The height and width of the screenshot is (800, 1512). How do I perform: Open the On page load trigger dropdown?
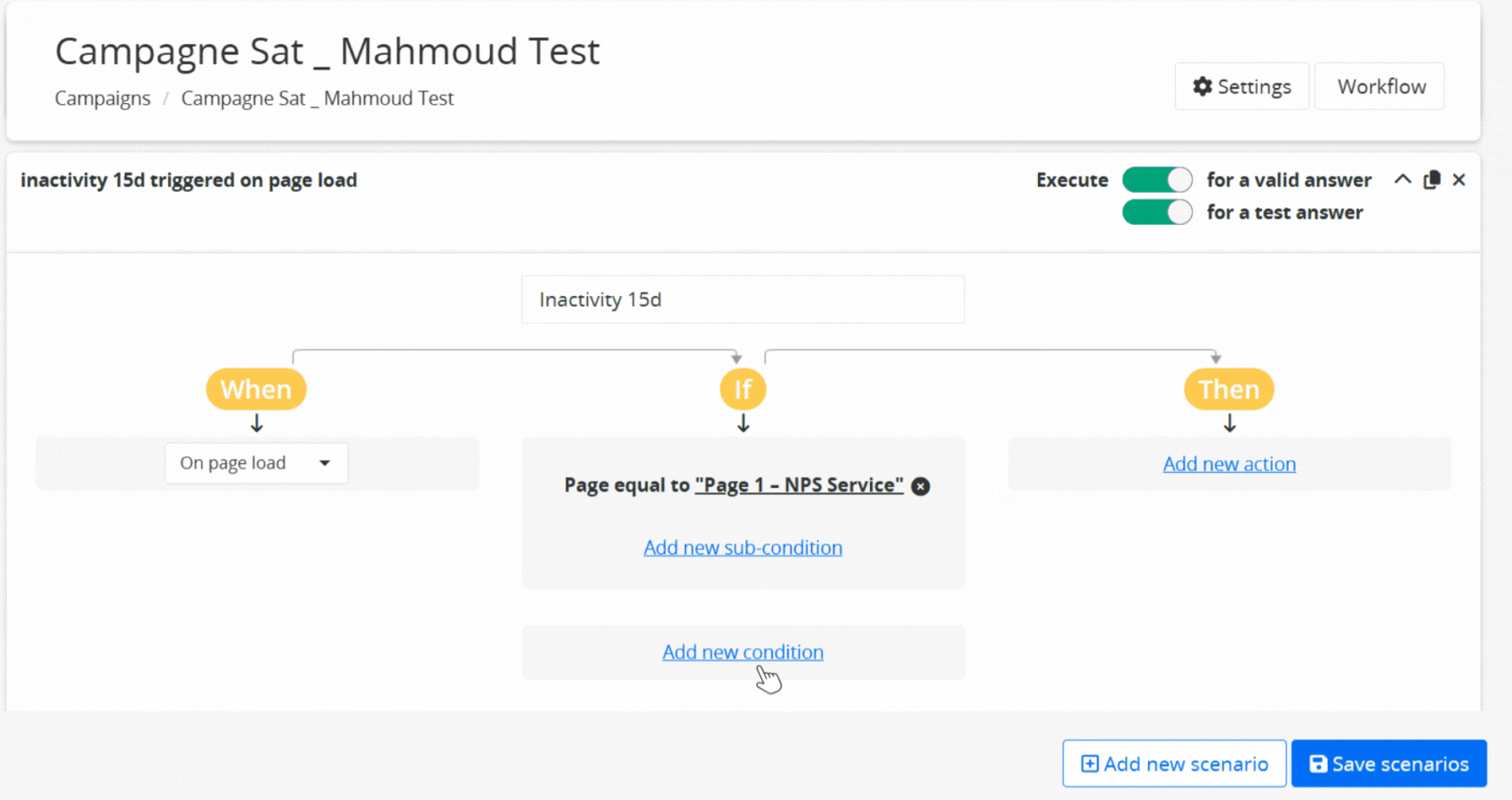256,463
